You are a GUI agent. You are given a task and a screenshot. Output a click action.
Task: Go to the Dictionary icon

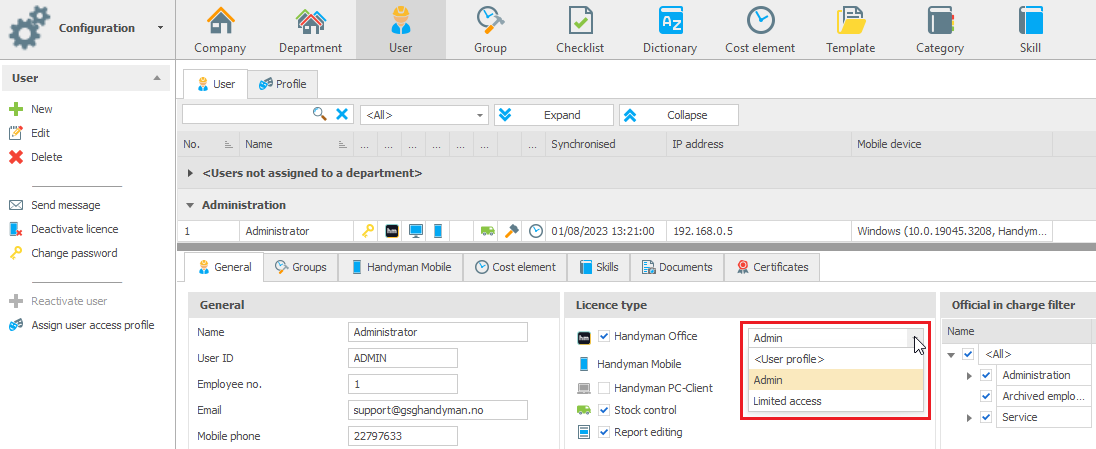pos(670,20)
